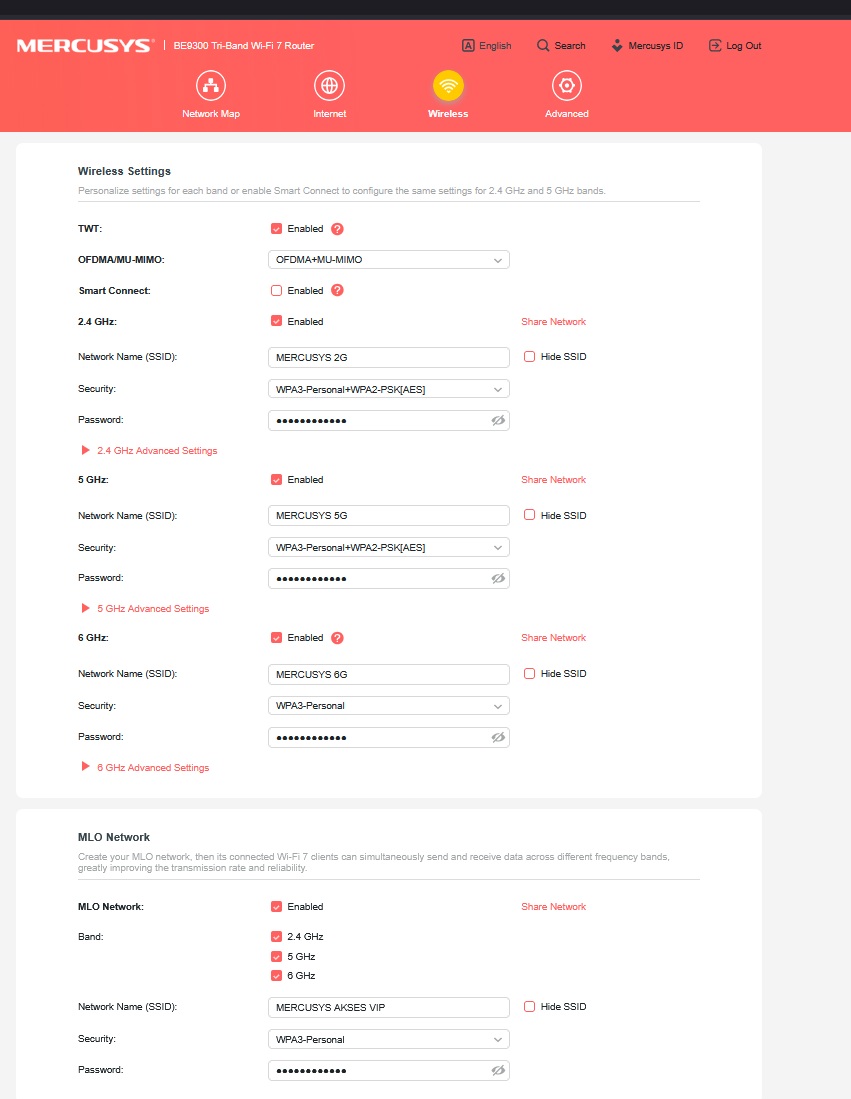Open the Advanced gear icon
Viewport: 851px width, 1099px height.
pos(566,86)
